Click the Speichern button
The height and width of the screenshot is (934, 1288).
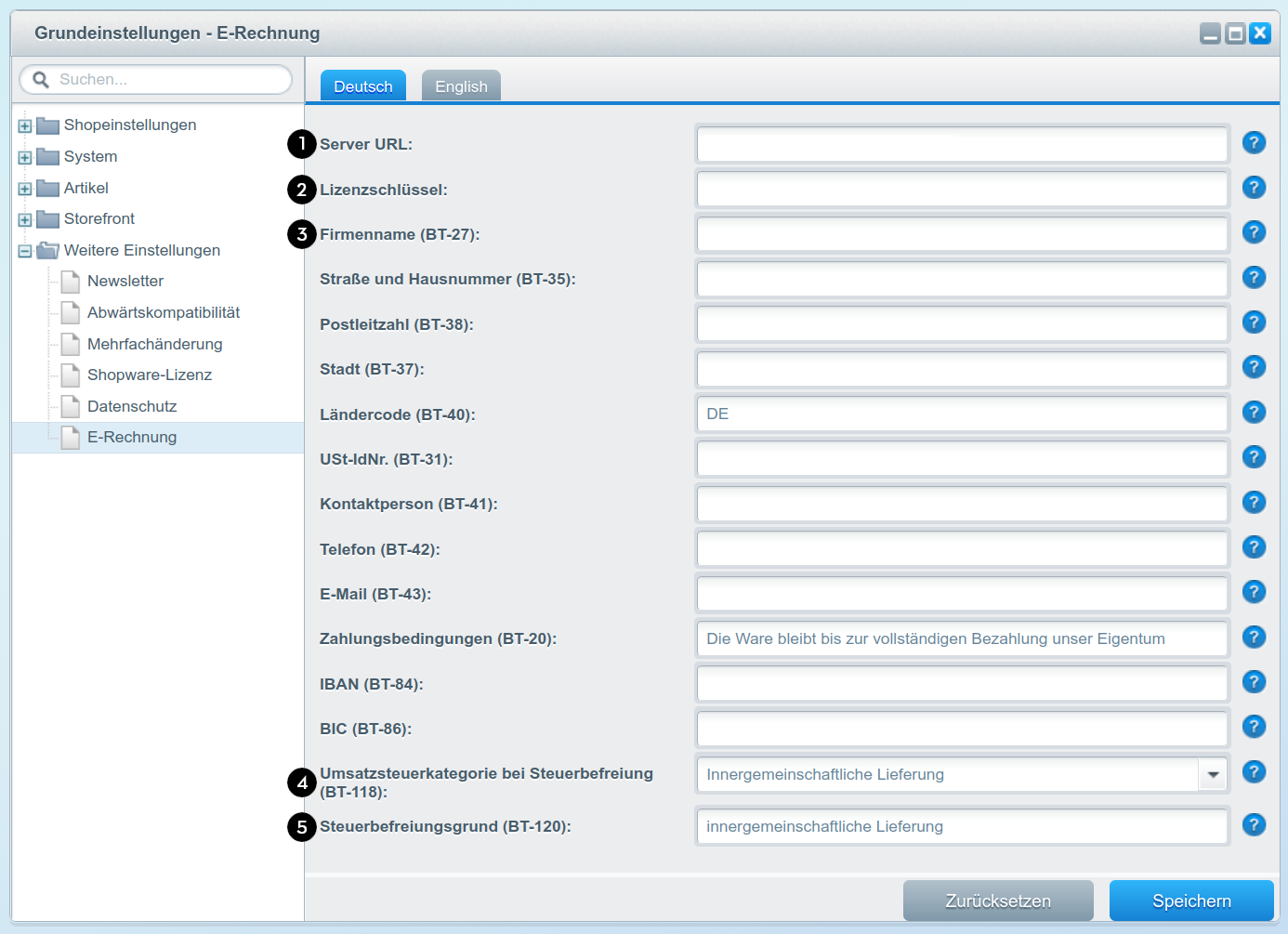coord(1190,901)
